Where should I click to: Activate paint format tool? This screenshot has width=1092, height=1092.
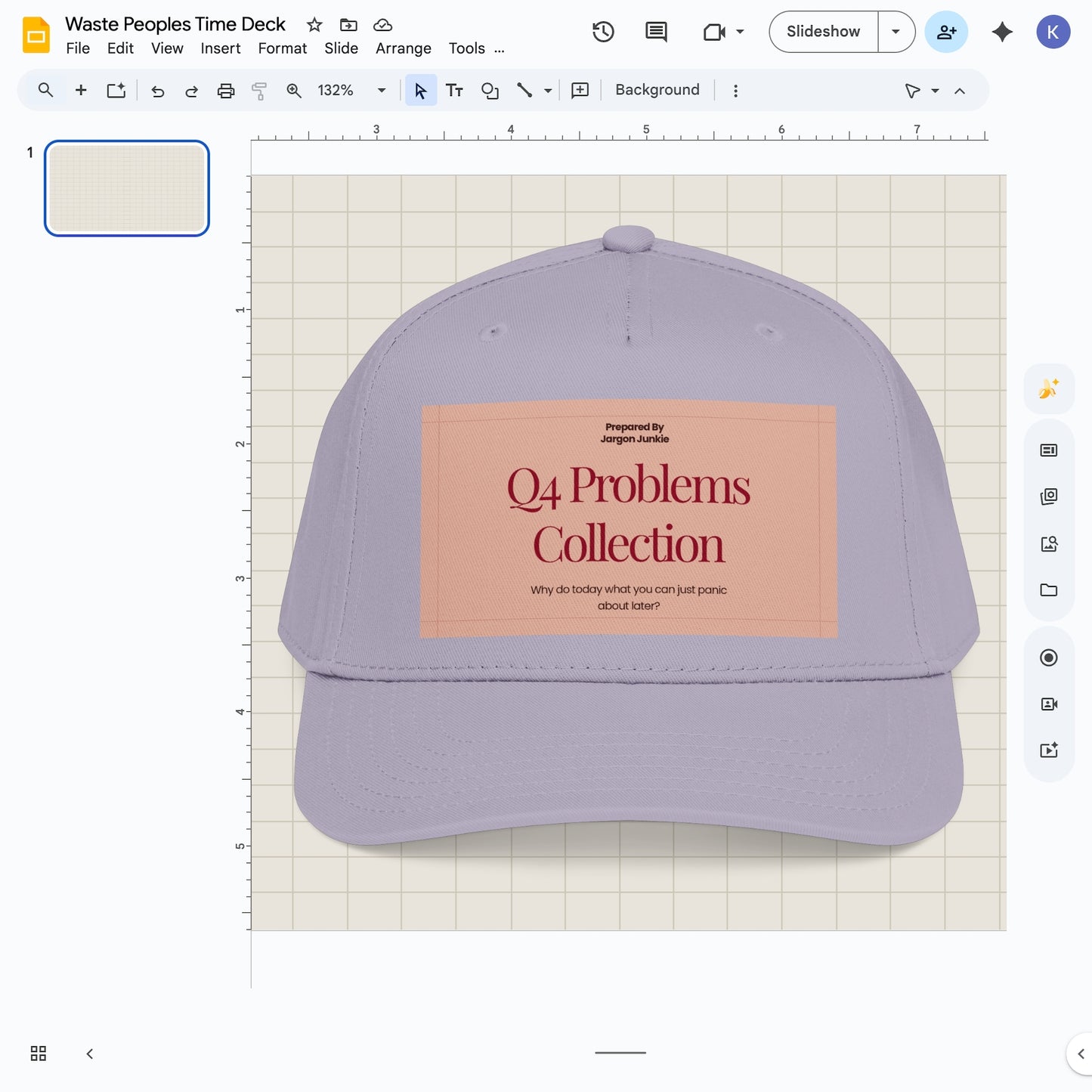[x=259, y=91]
